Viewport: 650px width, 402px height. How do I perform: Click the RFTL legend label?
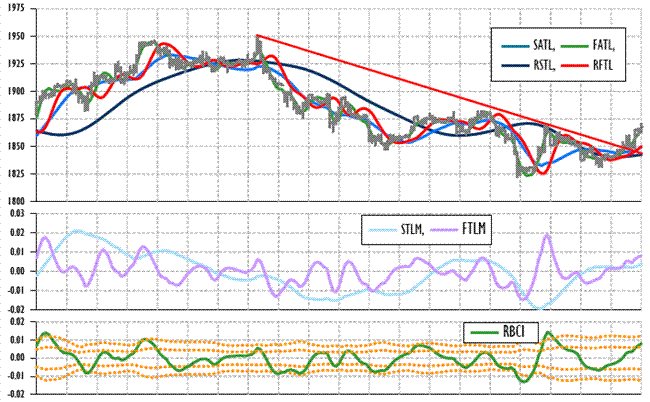pyautogui.click(x=603, y=65)
